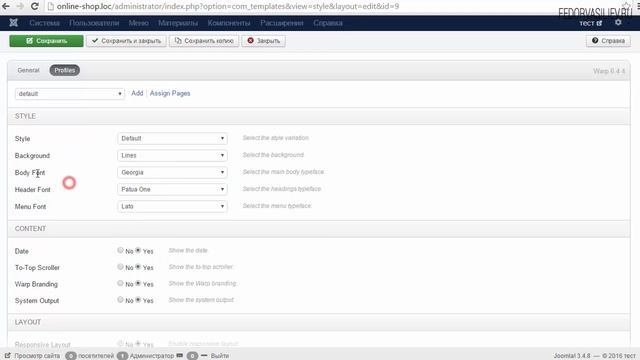The width and height of the screenshot is (640, 360).
Task: Select No for Date
Action: pyautogui.click(x=120, y=250)
